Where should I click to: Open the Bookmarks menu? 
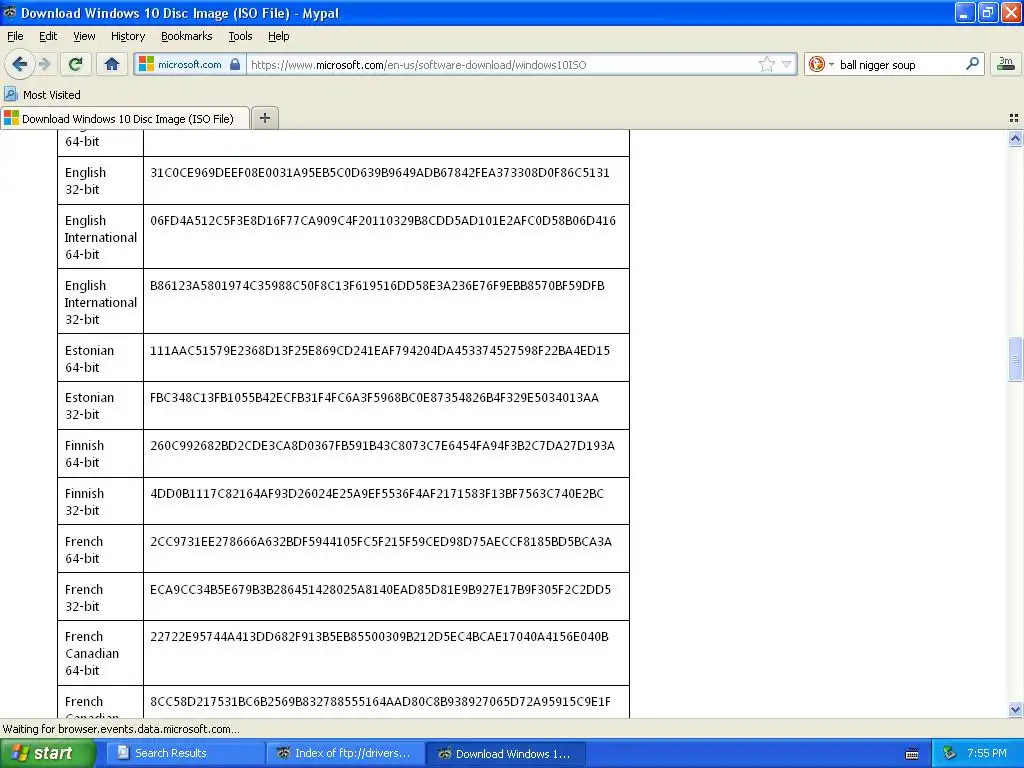tap(187, 36)
